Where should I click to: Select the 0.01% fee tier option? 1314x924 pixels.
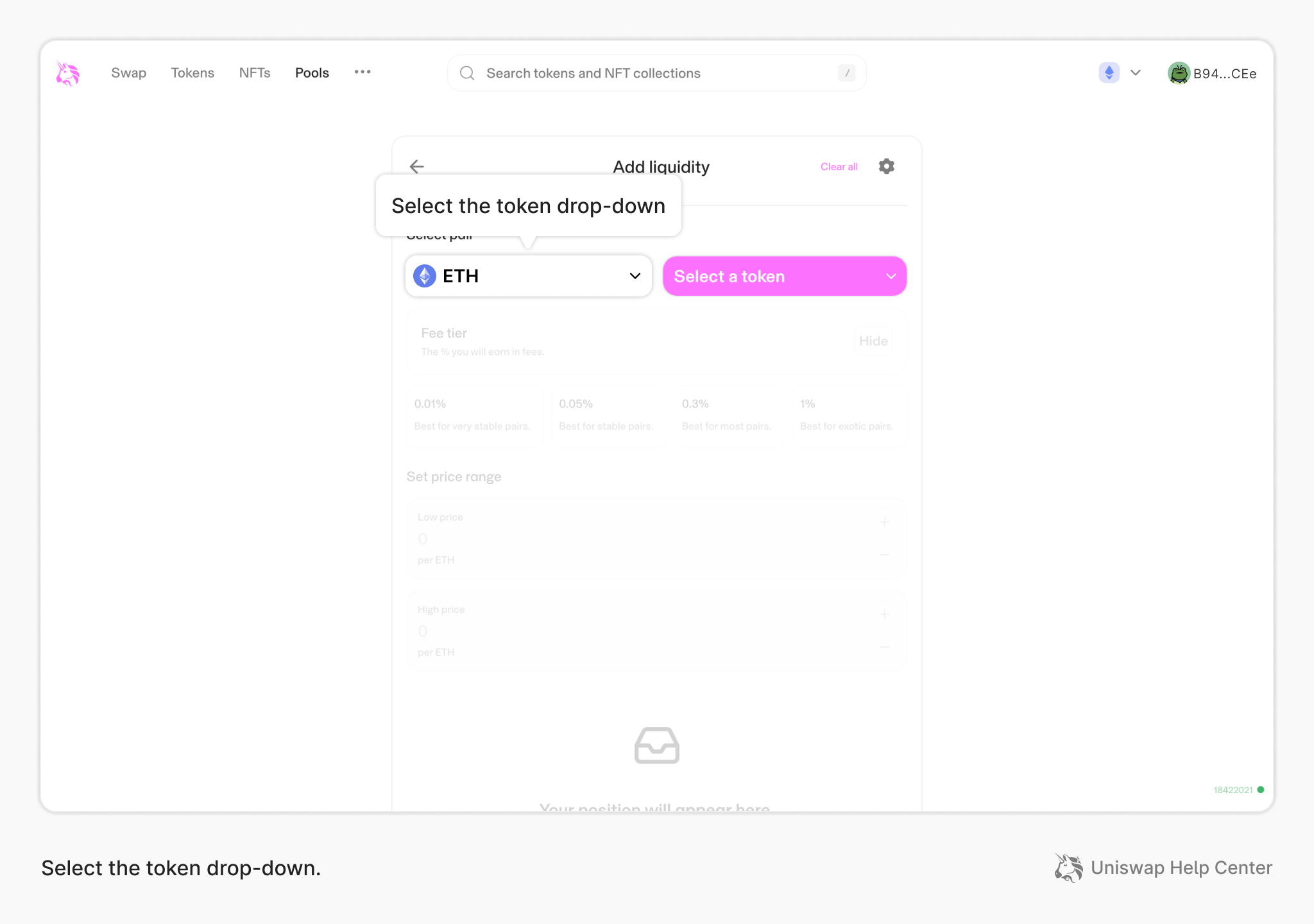point(475,415)
